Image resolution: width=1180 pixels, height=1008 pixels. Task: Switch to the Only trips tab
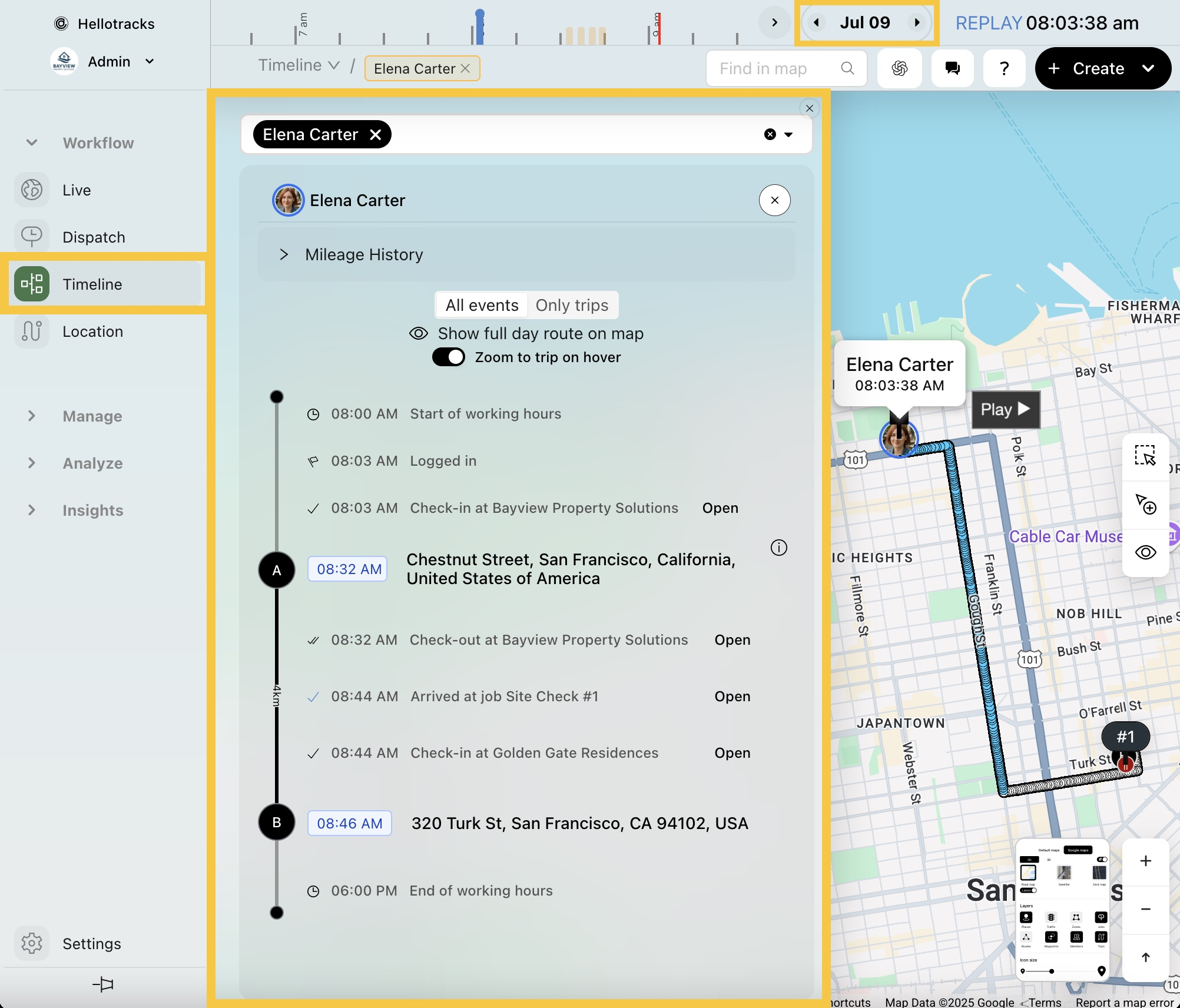[572, 305]
